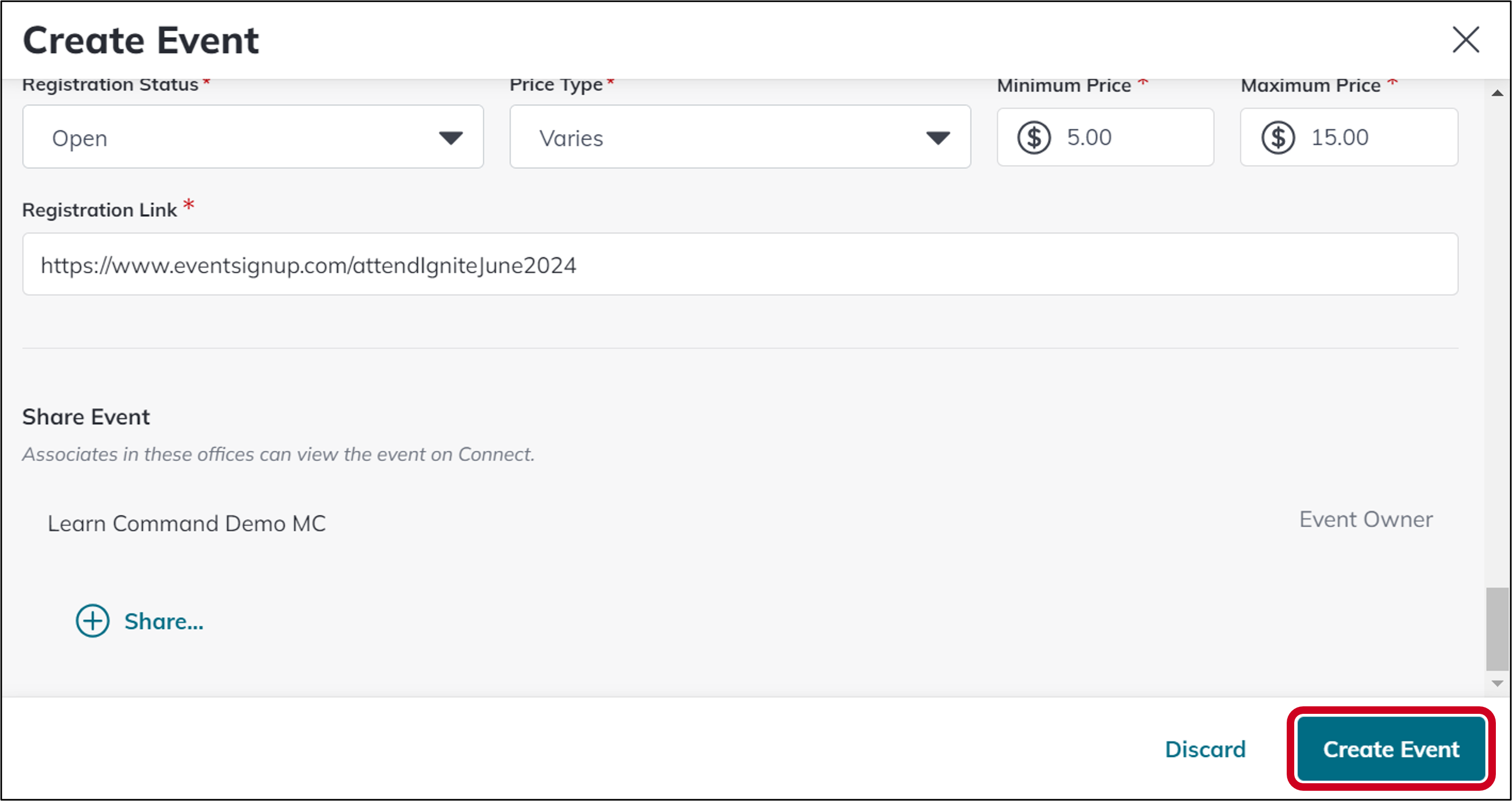Click the plus icon next to Share

91,621
